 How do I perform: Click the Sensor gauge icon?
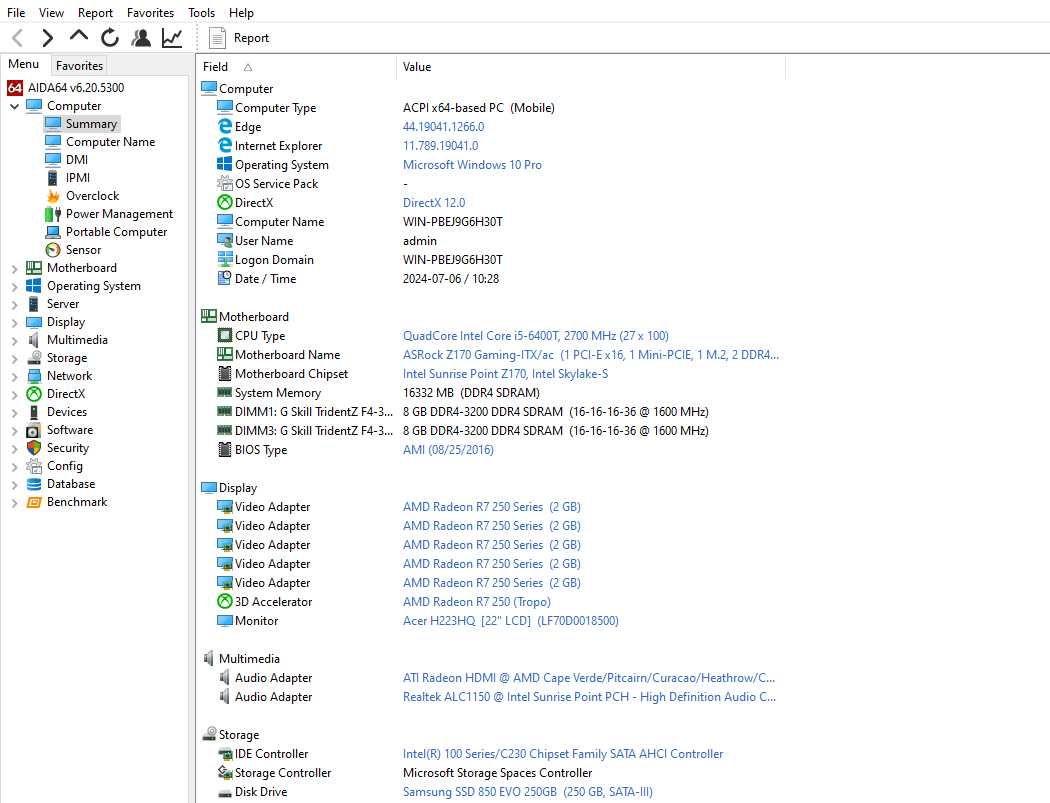[x=53, y=250]
